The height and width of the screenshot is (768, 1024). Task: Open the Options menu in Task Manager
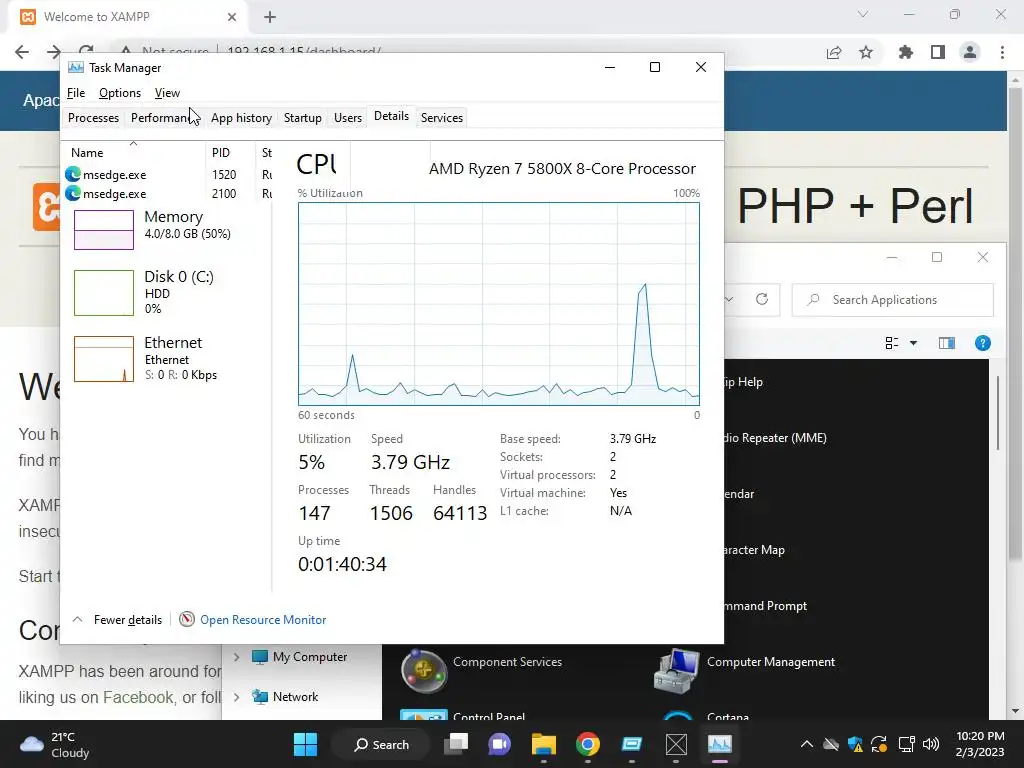click(120, 93)
